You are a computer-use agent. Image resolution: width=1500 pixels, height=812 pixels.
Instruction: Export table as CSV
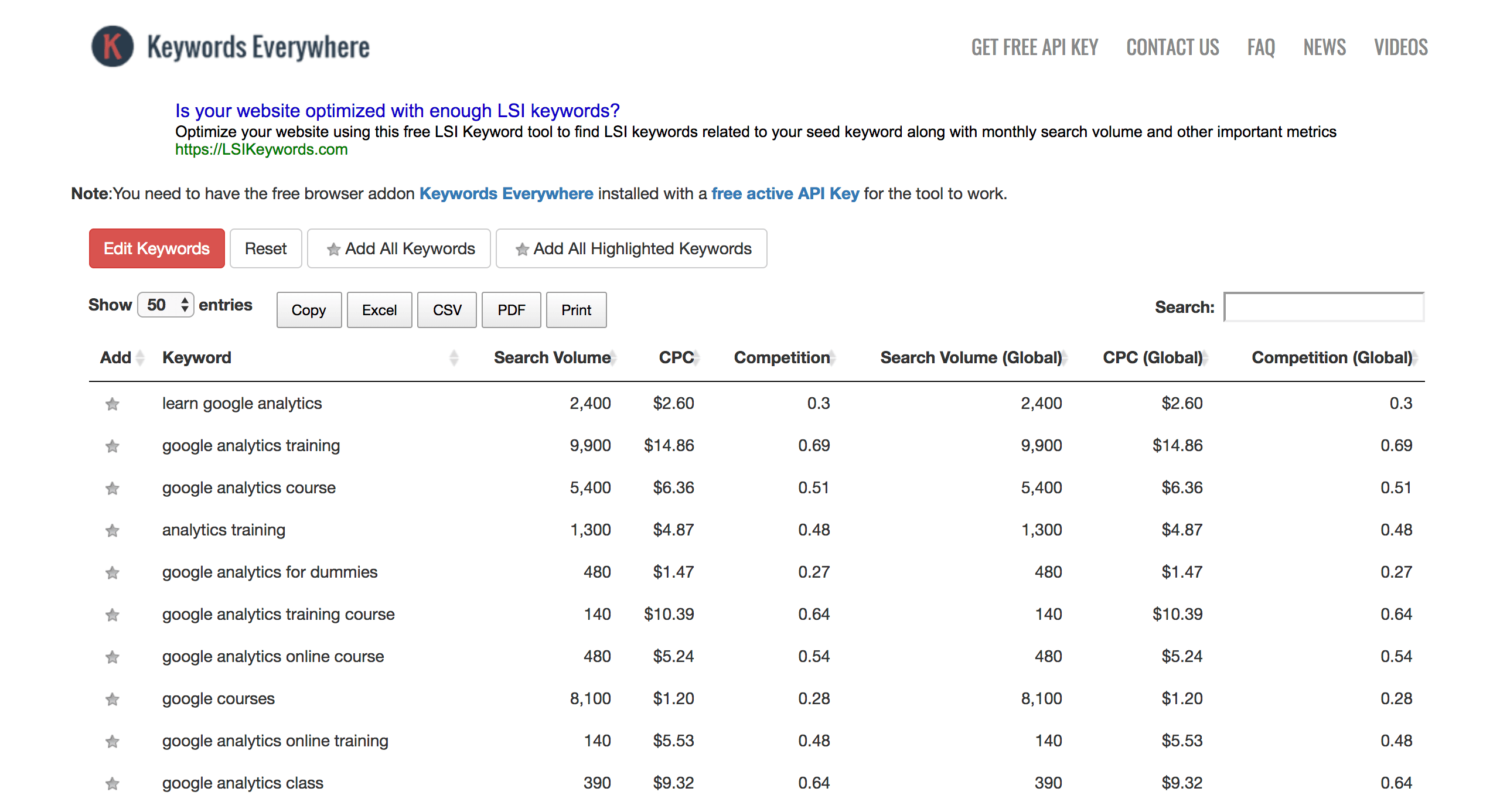[447, 310]
